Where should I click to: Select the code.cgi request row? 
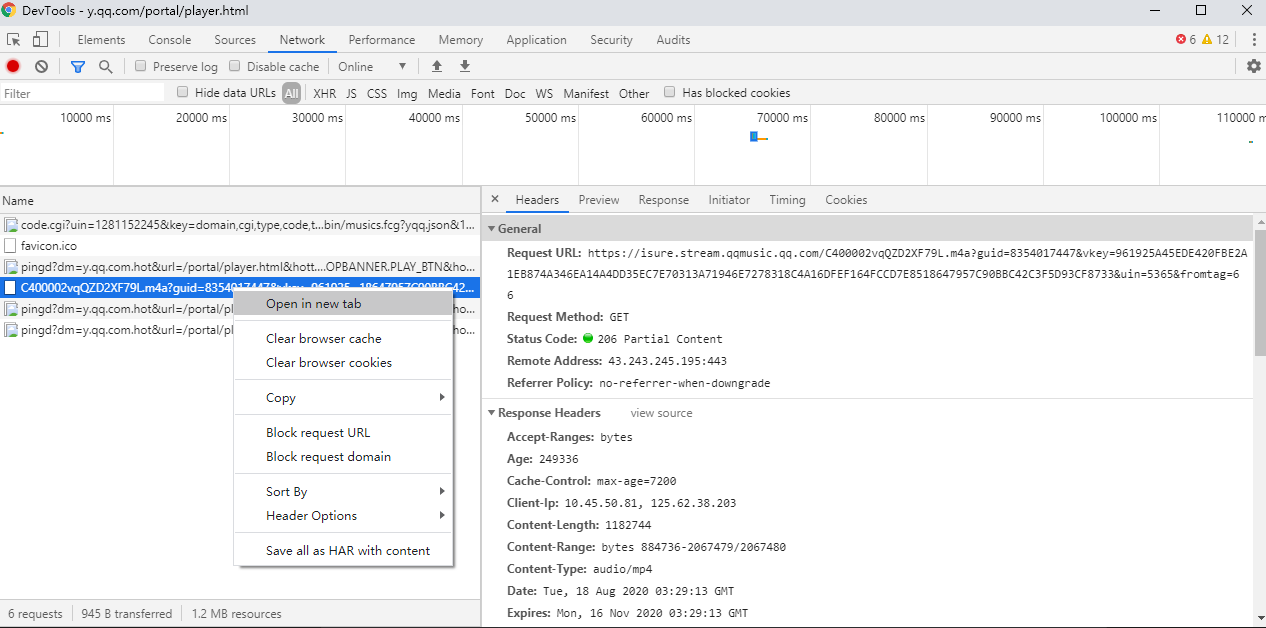pos(240,225)
